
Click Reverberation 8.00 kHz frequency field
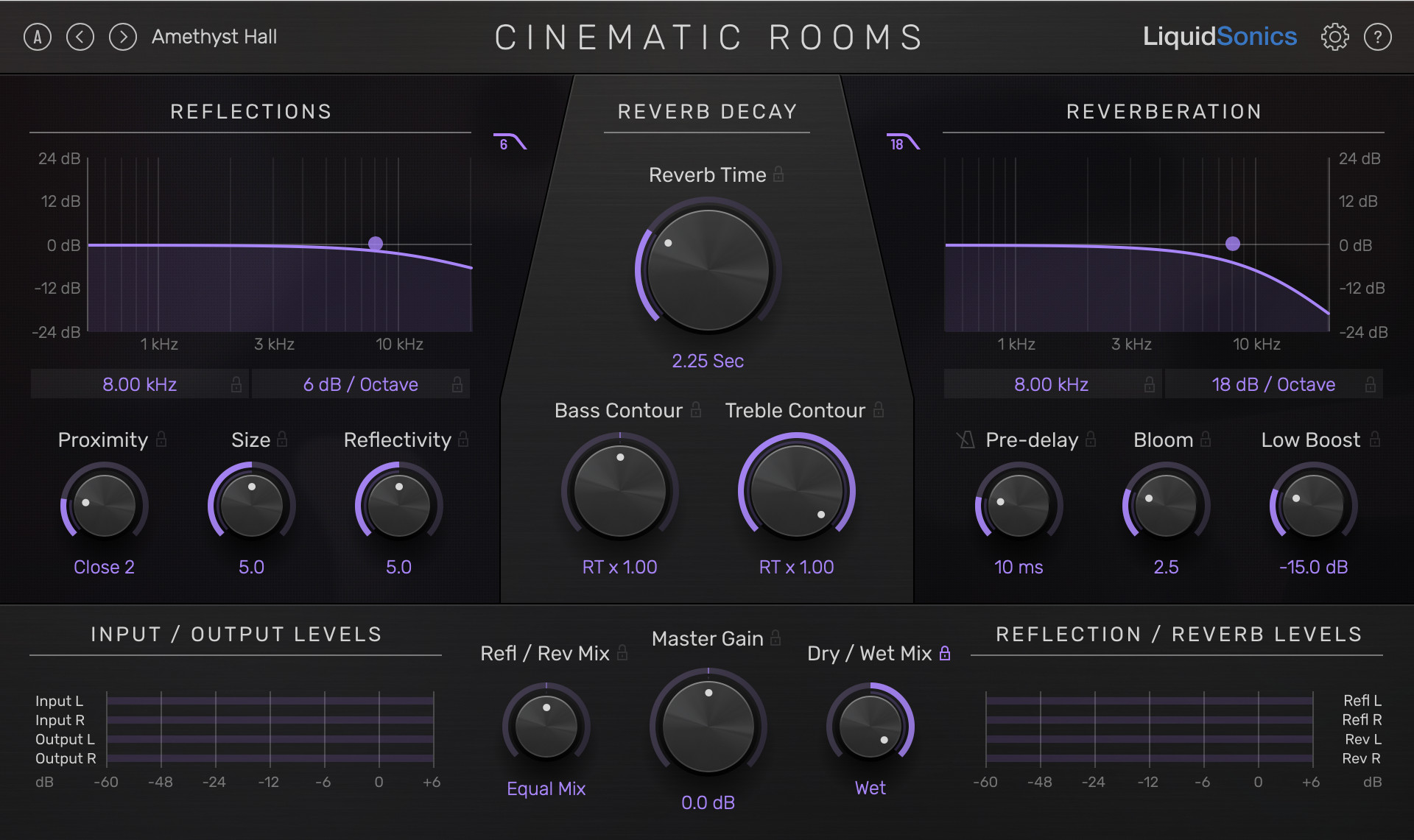pyautogui.click(x=1052, y=384)
